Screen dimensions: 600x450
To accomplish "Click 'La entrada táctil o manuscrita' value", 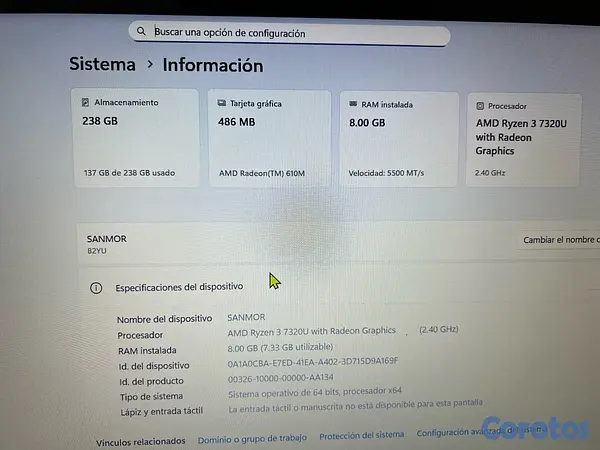I will pos(355,406).
